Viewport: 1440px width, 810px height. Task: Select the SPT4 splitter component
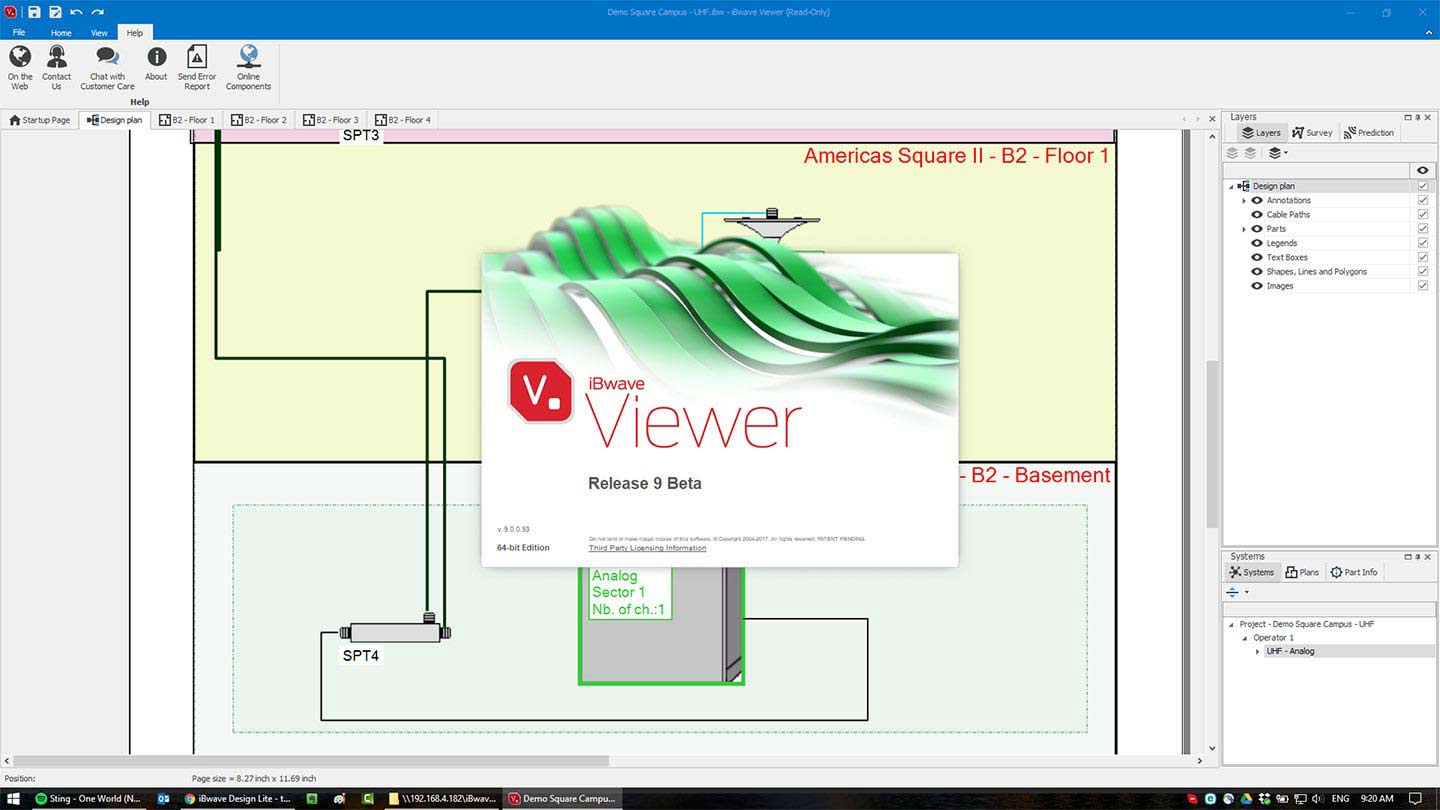click(395, 632)
